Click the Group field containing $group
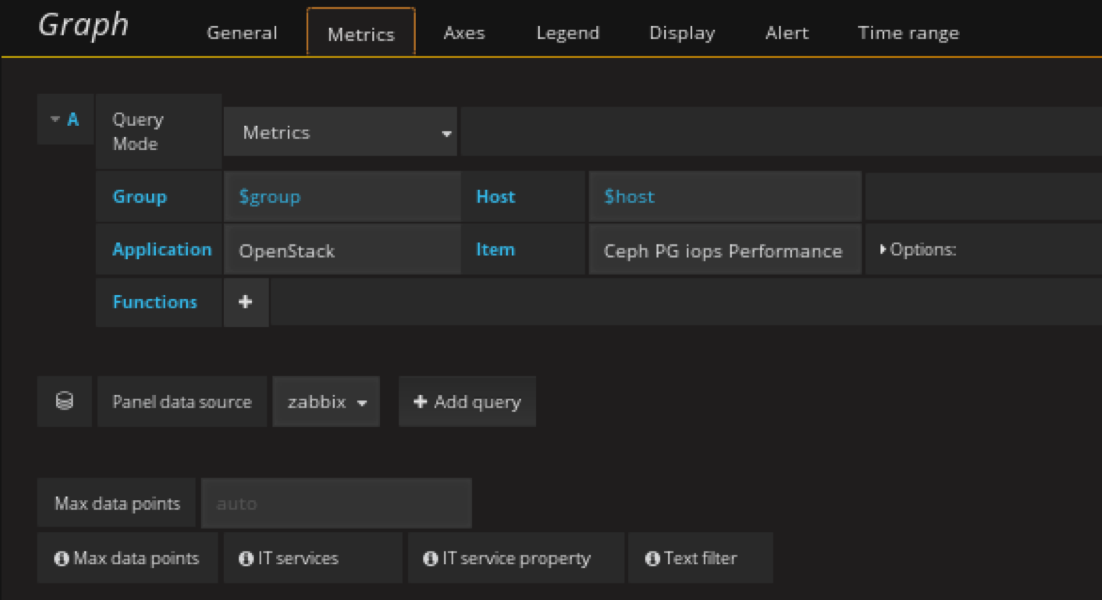The height and width of the screenshot is (600, 1102). 341,197
